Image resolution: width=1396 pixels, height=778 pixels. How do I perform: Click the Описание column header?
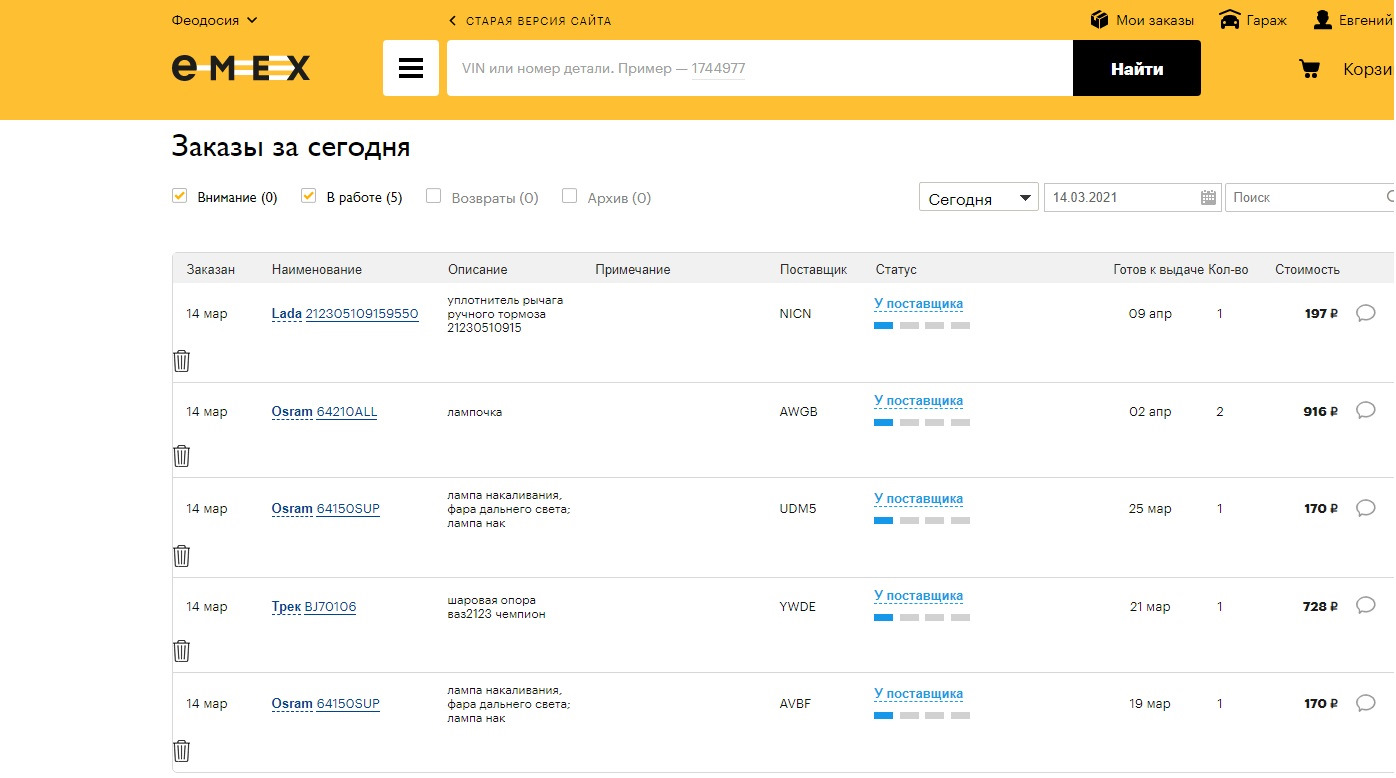[478, 270]
